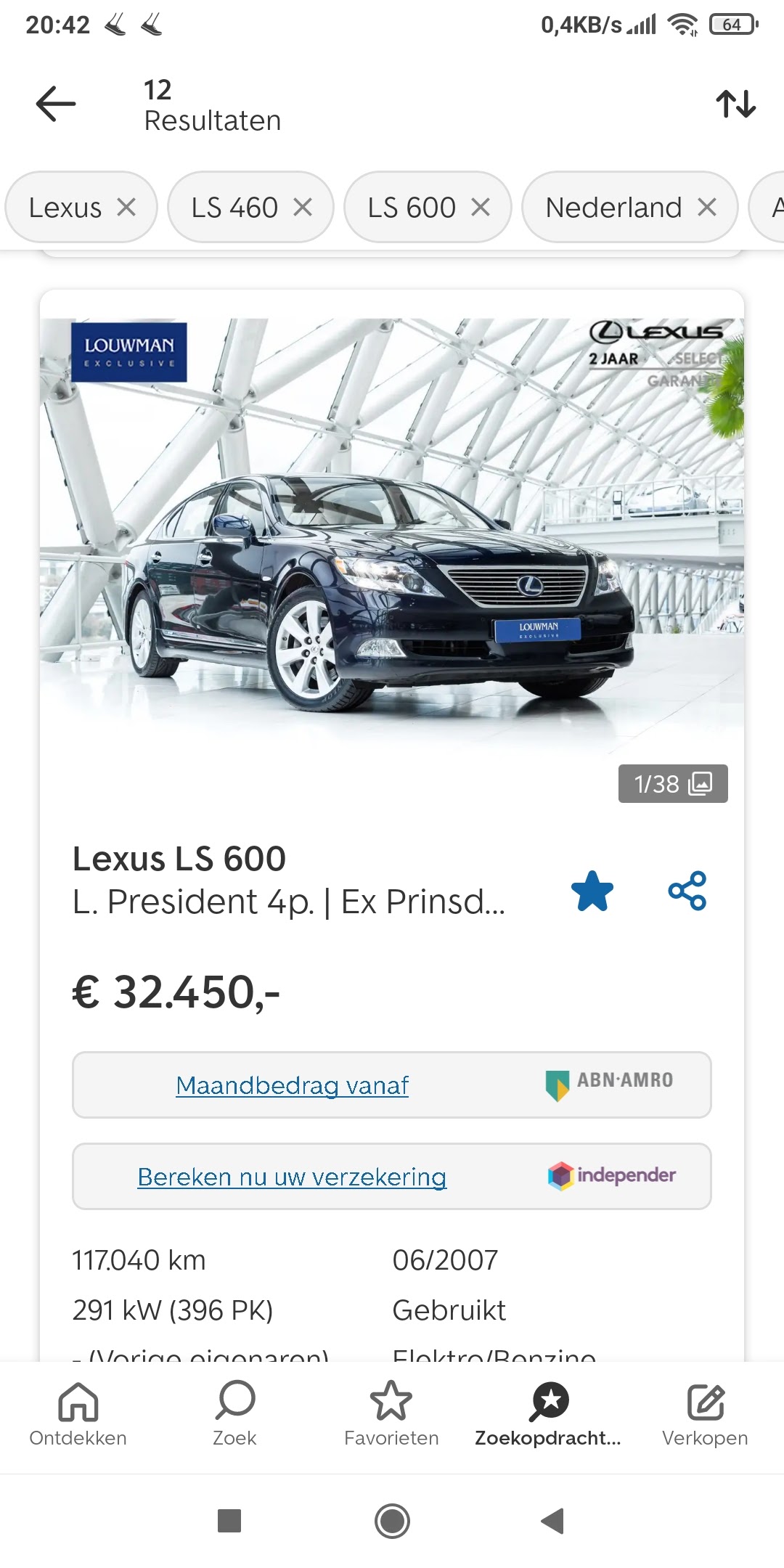Tap the Android home button

click(x=392, y=1521)
